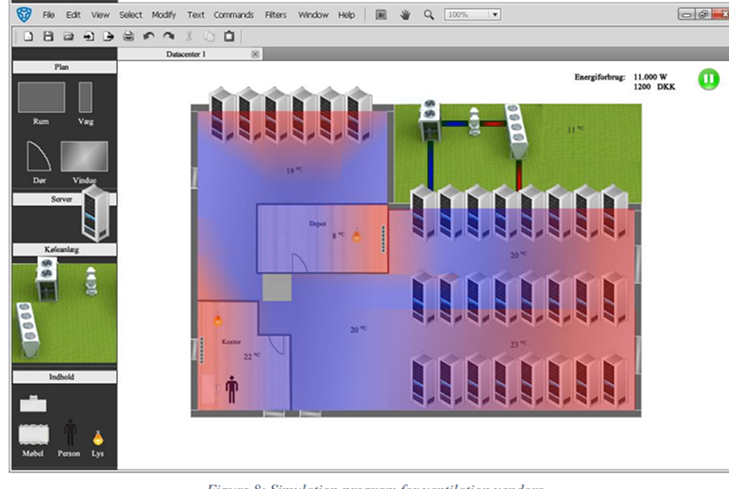Click the lamp inside the Depot room
The width and height of the screenshot is (729, 489).
[x=357, y=236]
